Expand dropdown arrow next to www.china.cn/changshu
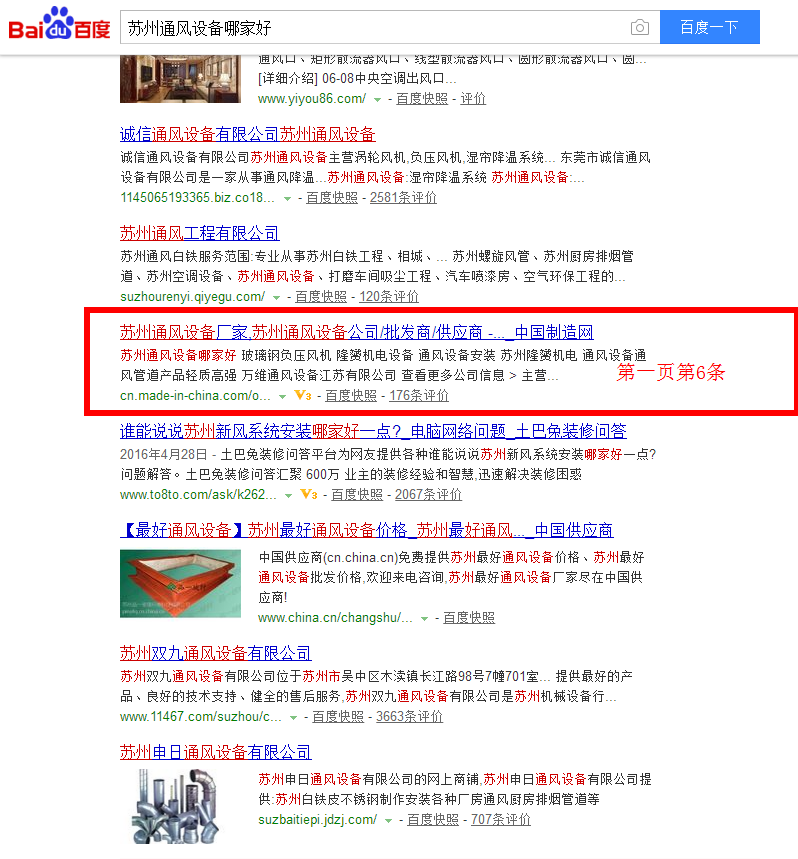 click(x=424, y=619)
